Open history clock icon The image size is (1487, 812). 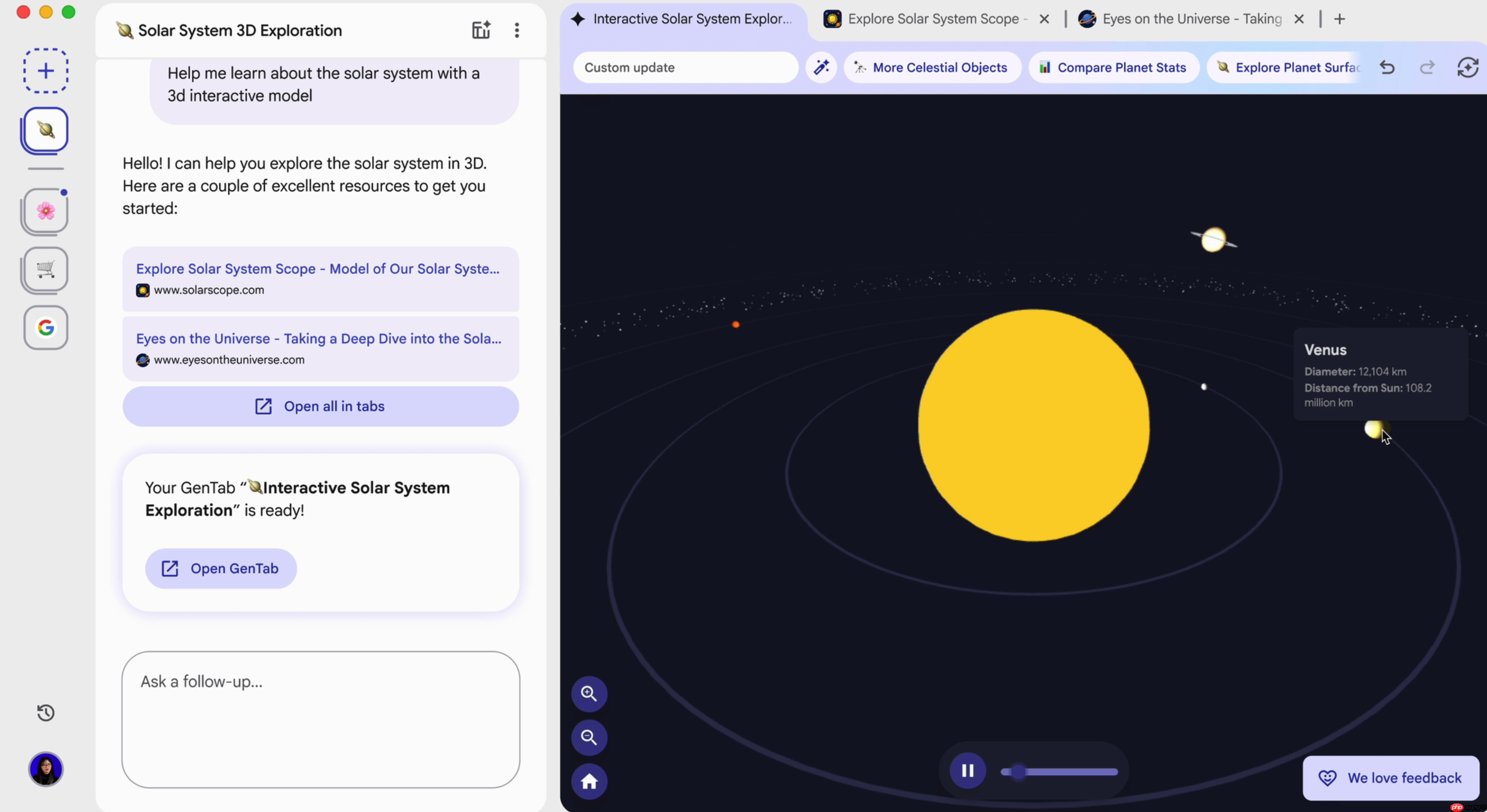46,713
